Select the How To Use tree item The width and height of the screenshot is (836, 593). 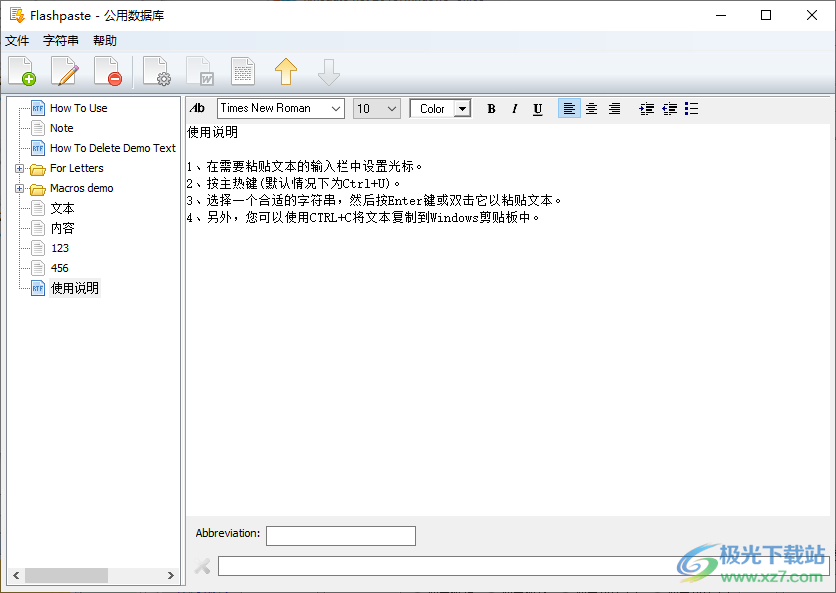(77, 108)
